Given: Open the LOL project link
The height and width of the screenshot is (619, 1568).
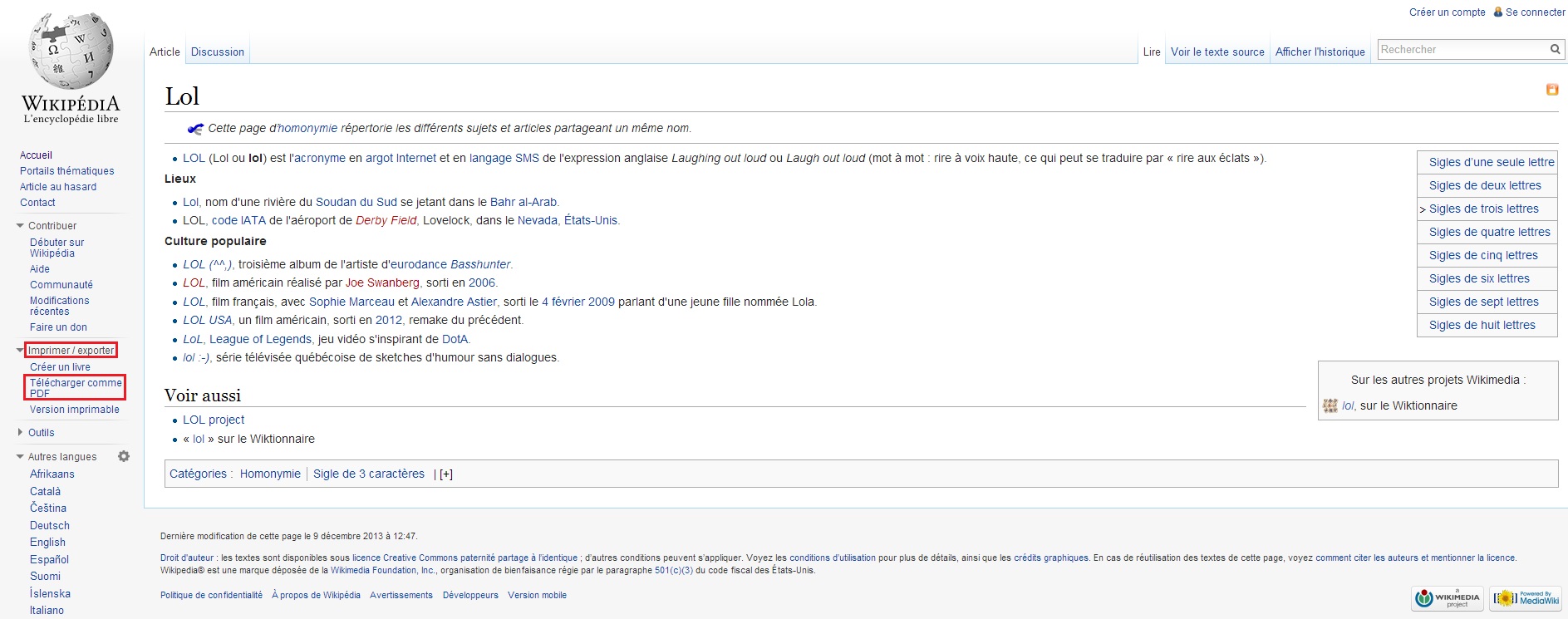Looking at the screenshot, I should [x=214, y=420].
